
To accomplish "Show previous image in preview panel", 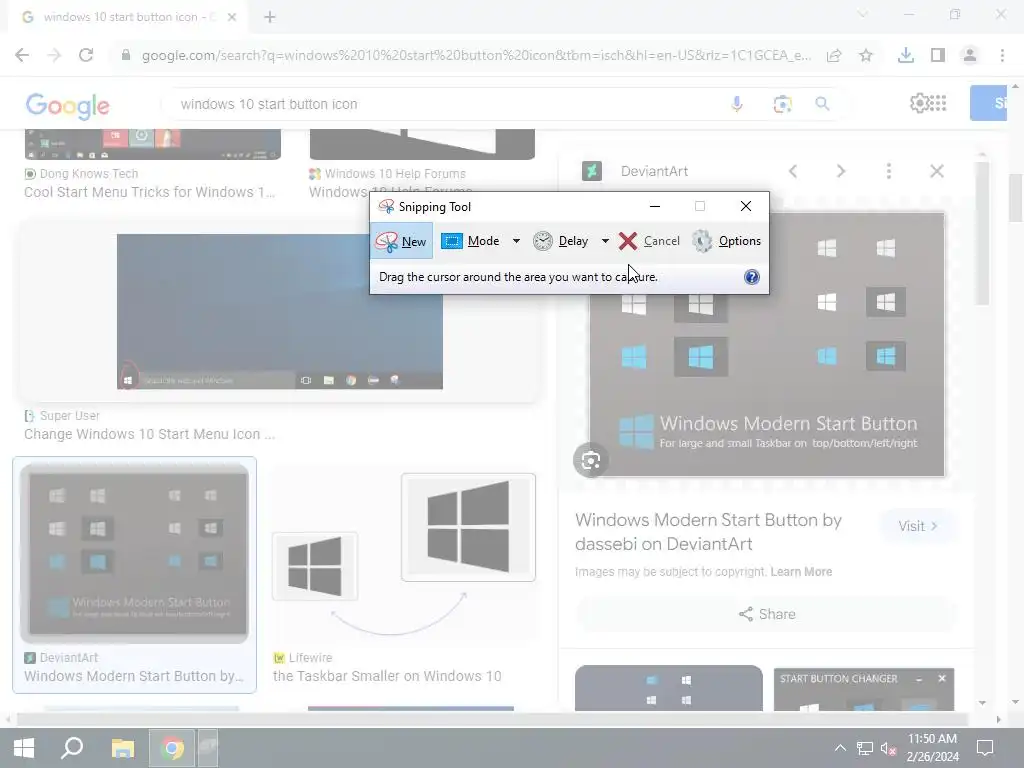I will 793,171.
